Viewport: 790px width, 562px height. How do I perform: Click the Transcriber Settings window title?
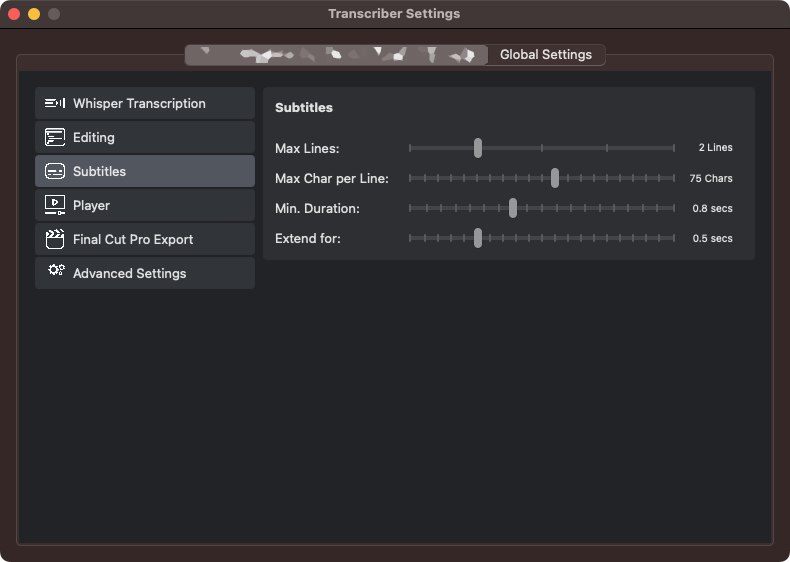(394, 14)
